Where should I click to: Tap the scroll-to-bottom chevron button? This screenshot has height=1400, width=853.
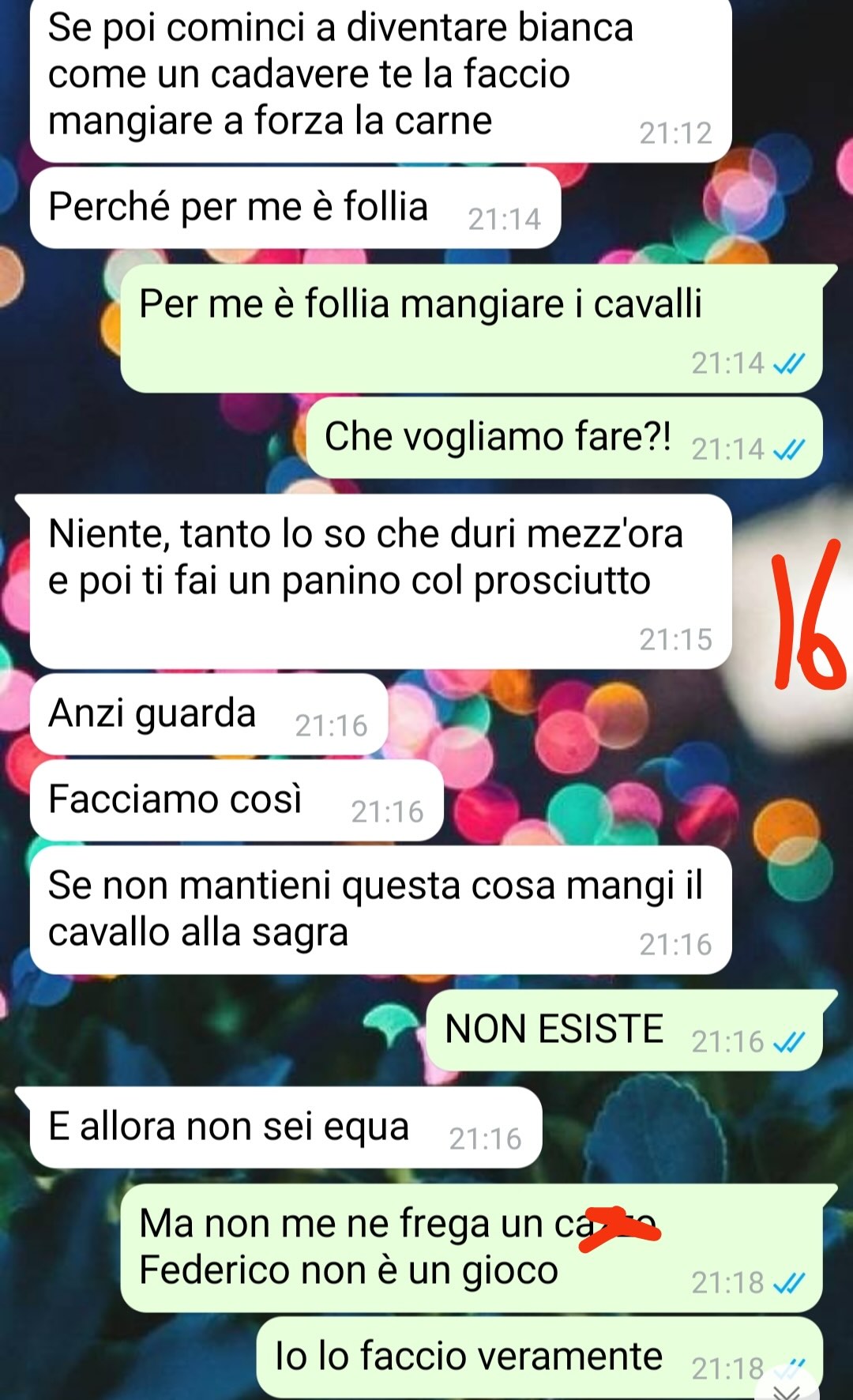click(786, 1391)
